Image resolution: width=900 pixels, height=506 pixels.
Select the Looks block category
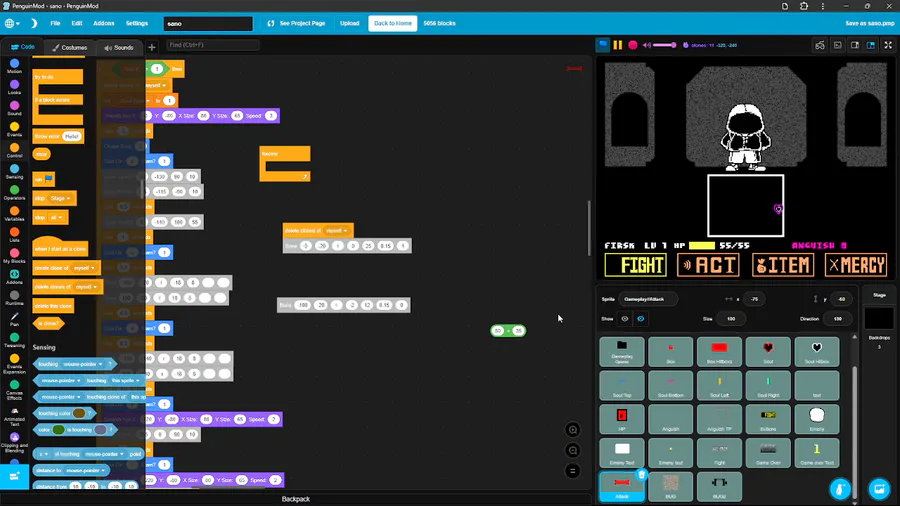tap(14, 87)
